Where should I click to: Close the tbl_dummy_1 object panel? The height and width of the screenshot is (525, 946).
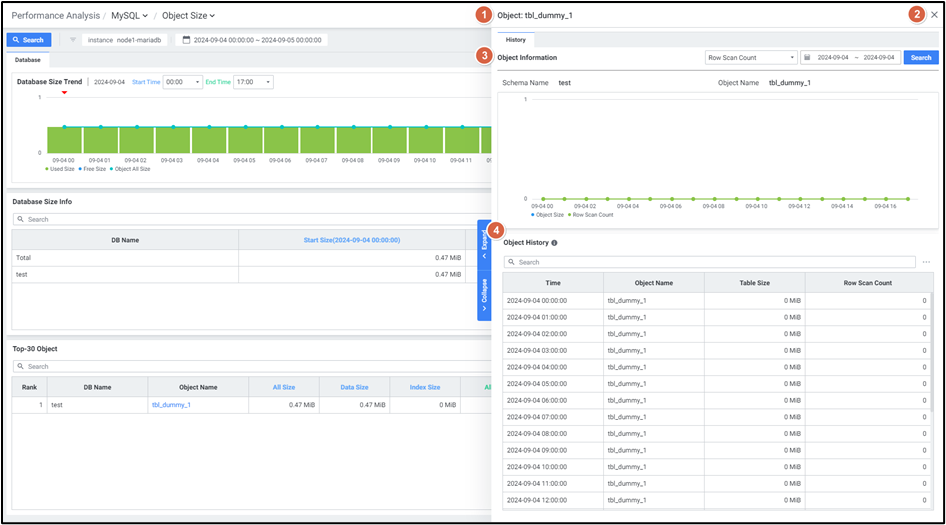tap(934, 15)
